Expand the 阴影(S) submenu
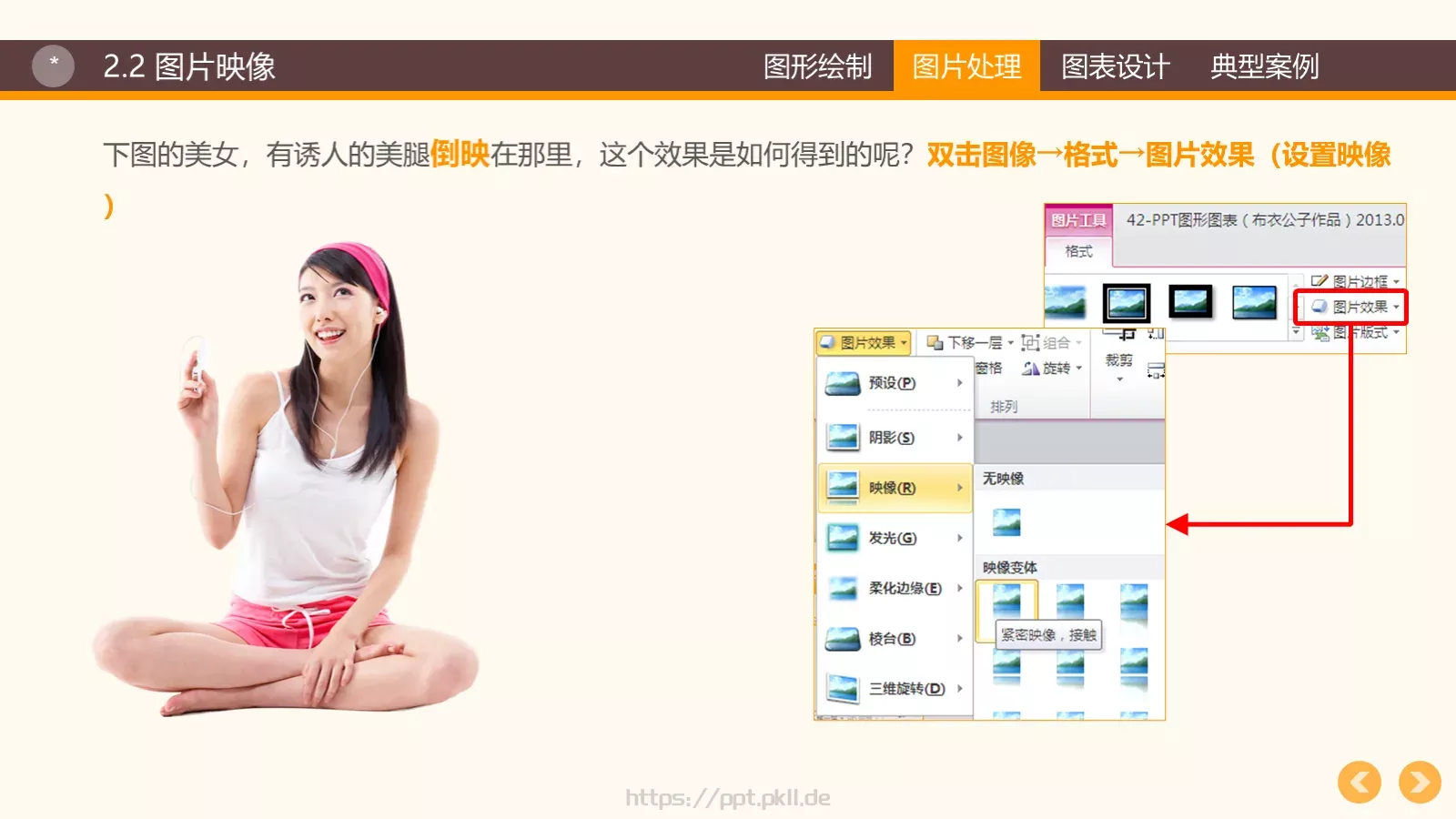The image size is (1456, 819). point(895,438)
